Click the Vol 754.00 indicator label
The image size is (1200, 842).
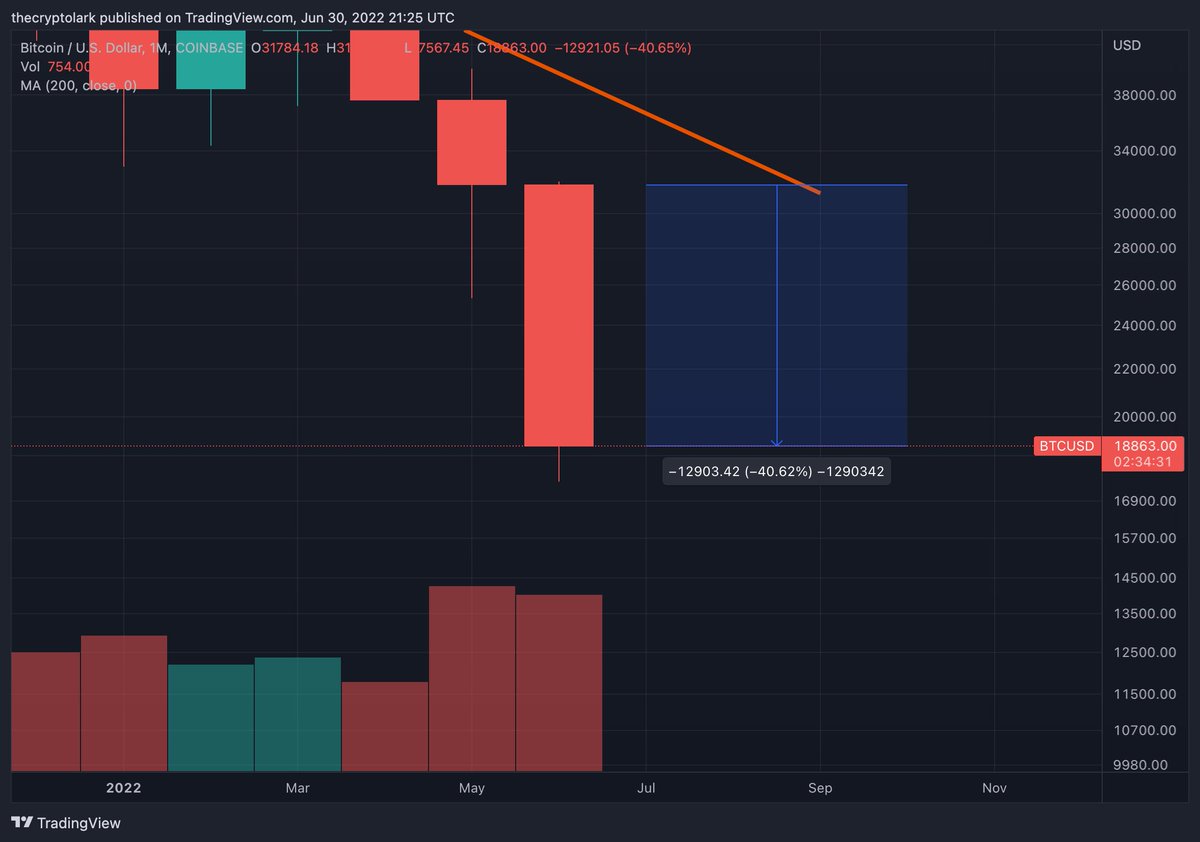point(55,66)
